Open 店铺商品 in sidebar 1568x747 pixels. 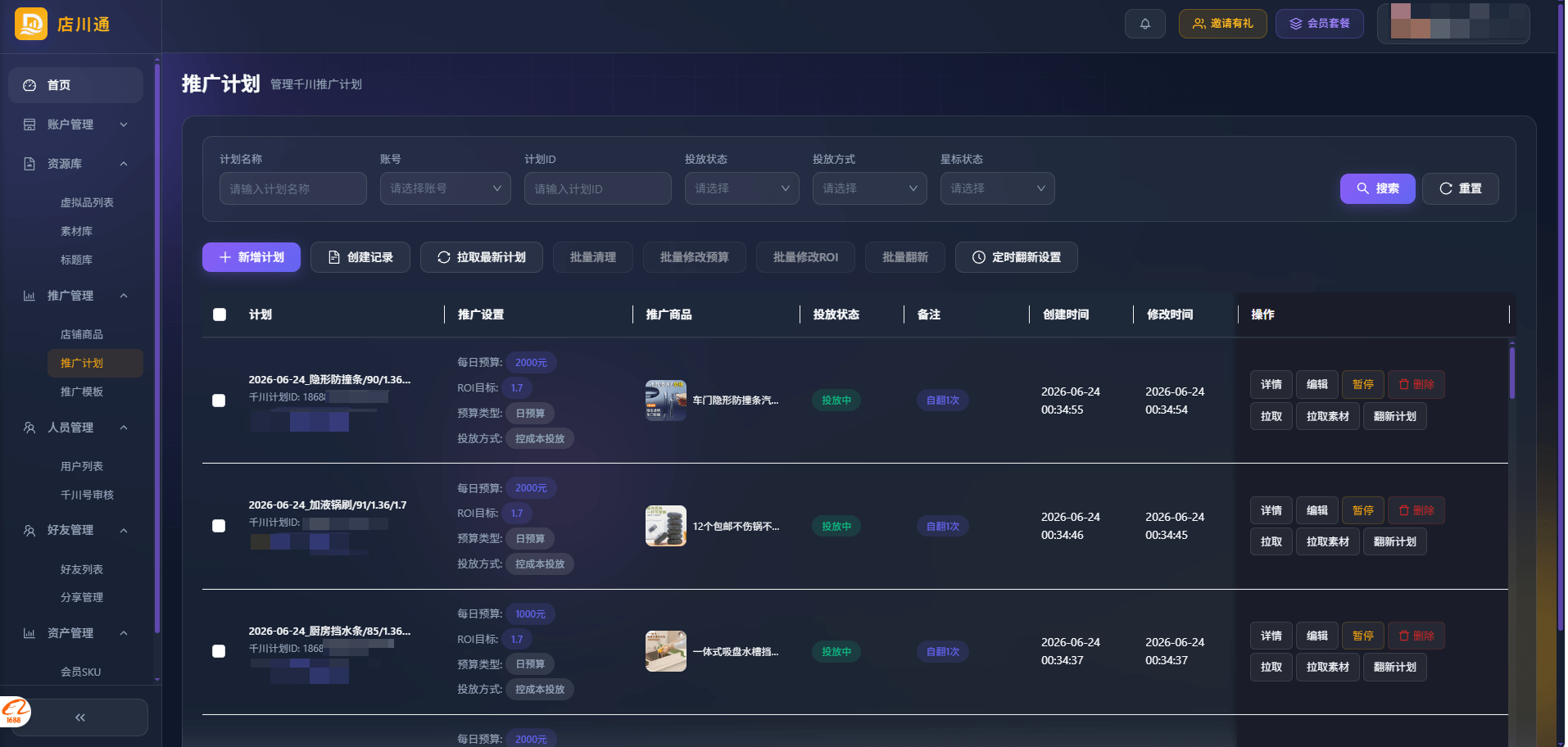(x=82, y=334)
